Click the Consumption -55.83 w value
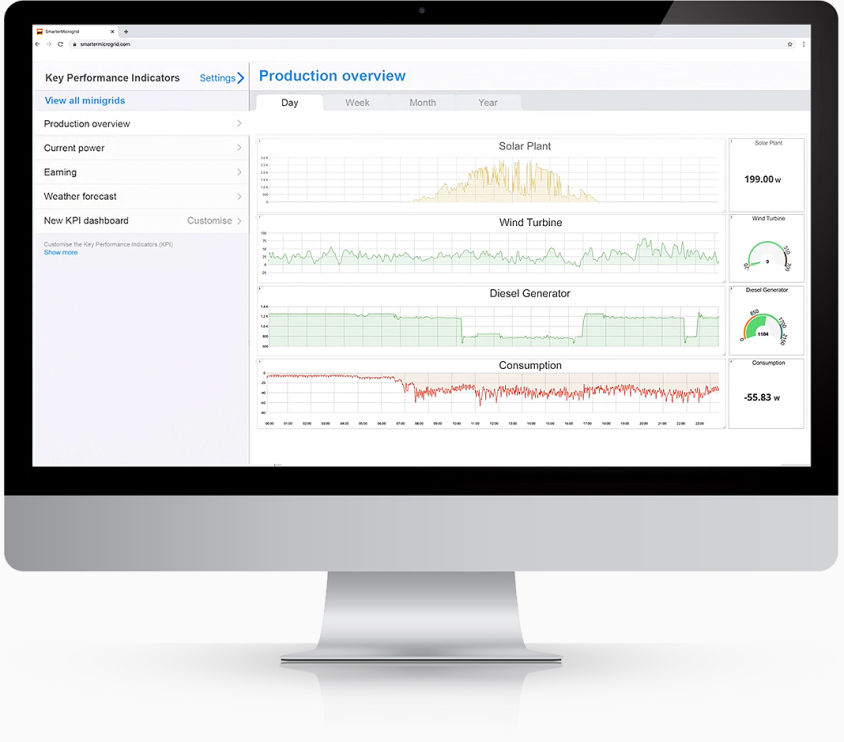This screenshot has width=844, height=742. pos(762,398)
